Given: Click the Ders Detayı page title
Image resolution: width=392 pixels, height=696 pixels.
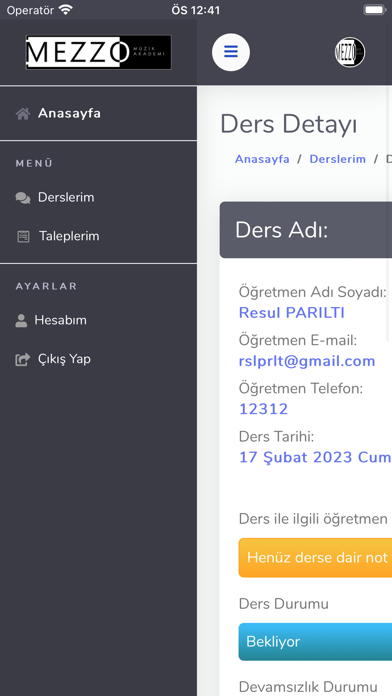Looking at the screenshot, I should click(289, 124).
